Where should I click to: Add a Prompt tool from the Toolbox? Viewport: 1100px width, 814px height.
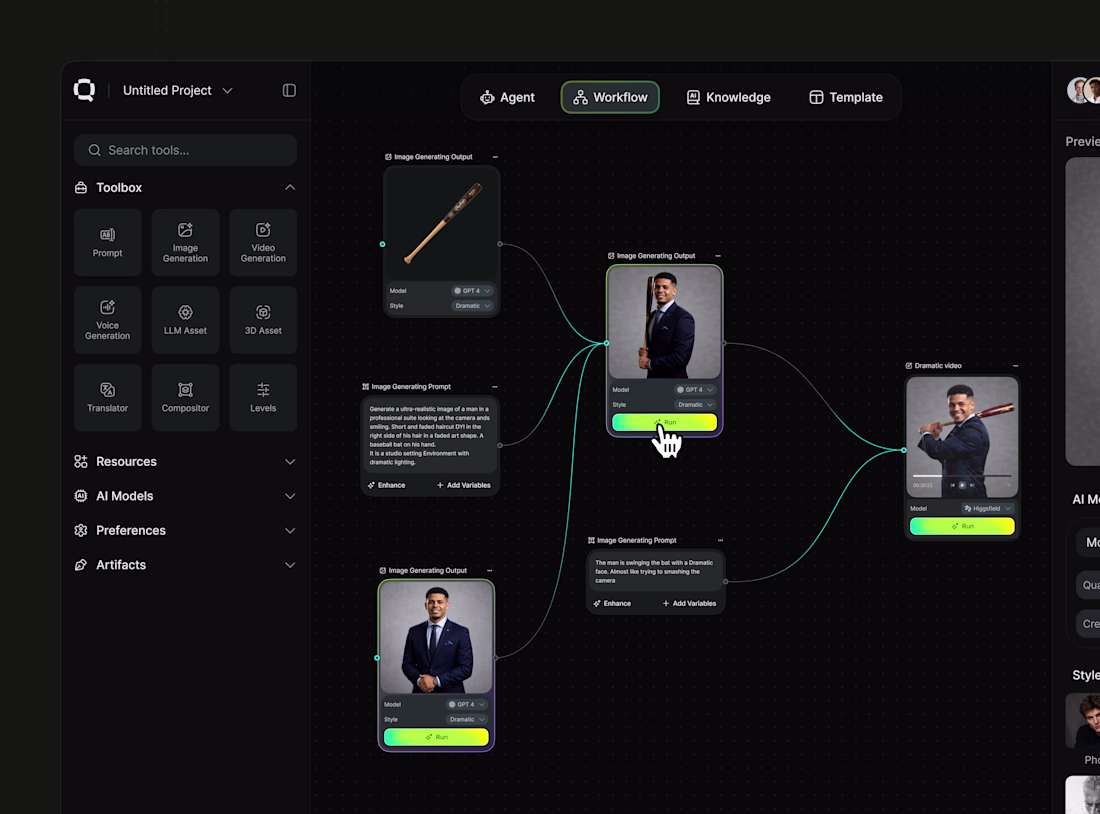tap(107, 242)
